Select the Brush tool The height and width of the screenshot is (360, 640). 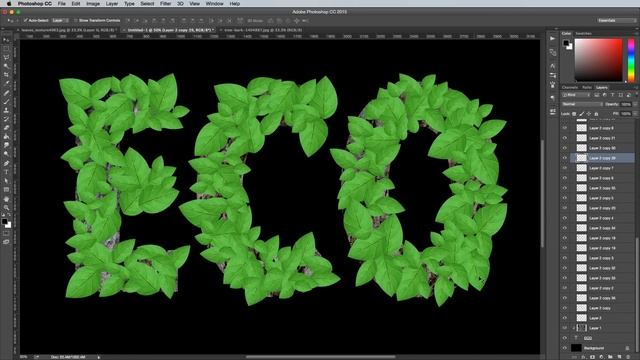pyautogui.click(x=6, y=101)
